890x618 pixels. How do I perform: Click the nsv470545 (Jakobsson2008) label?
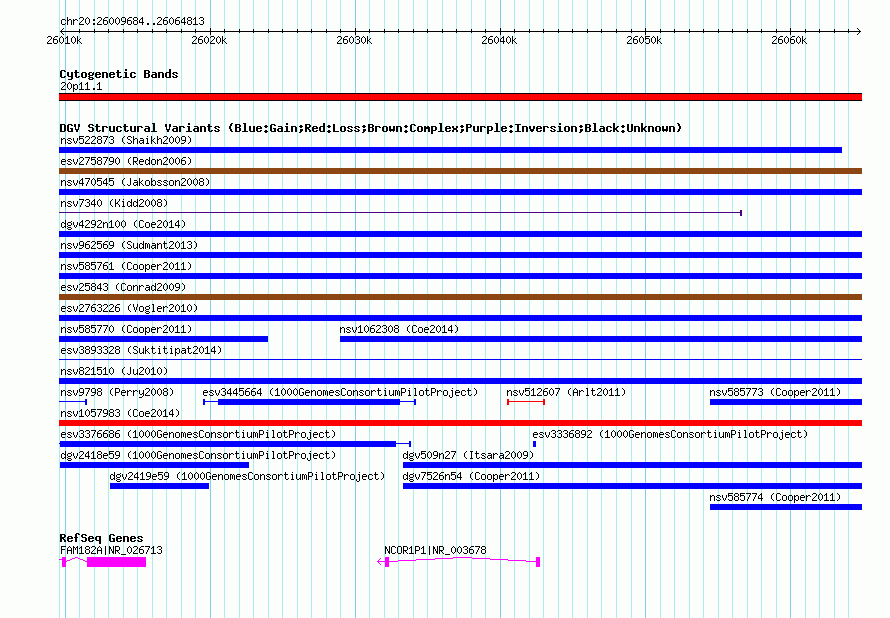point(135,182)
